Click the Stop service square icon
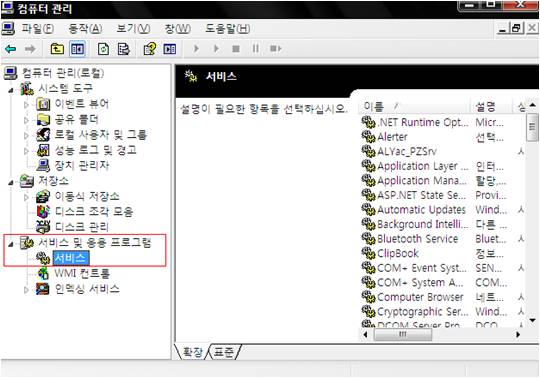 pos(236,49)
